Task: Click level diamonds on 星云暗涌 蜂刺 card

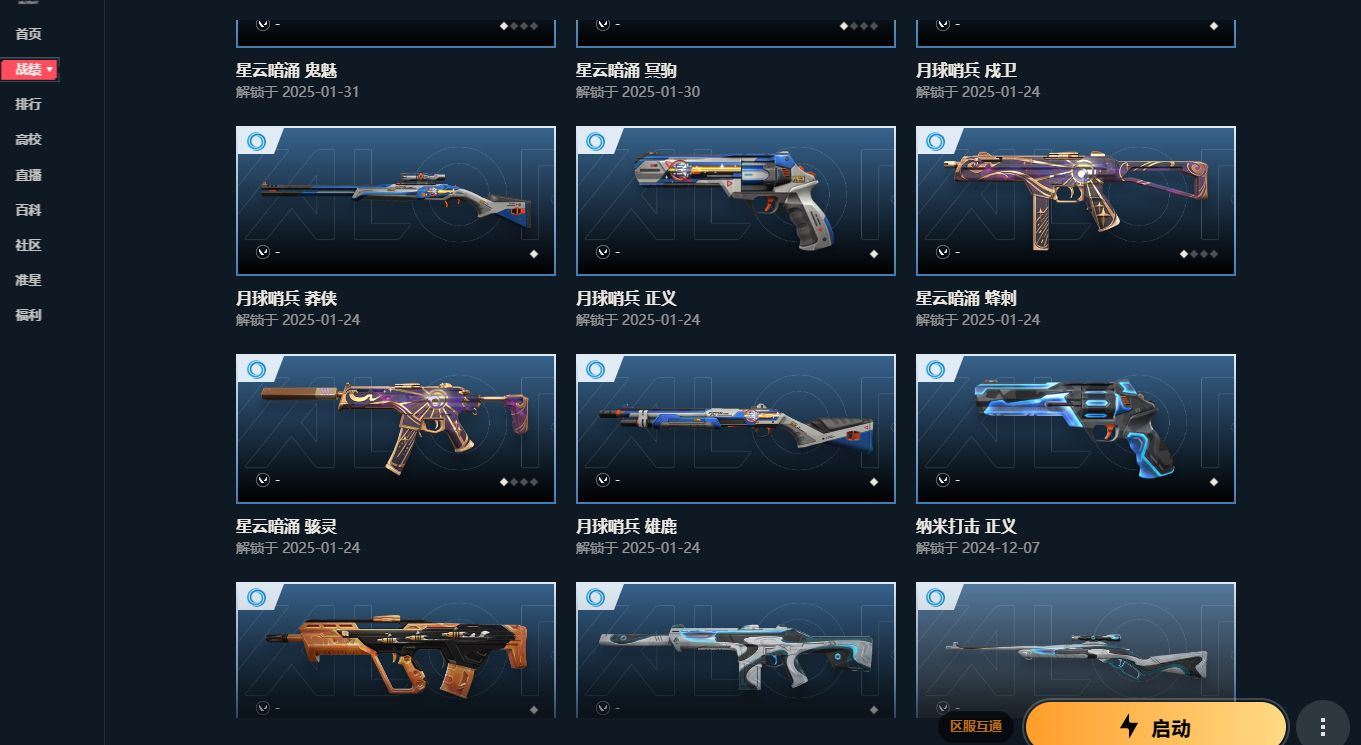Action: 1200,254
